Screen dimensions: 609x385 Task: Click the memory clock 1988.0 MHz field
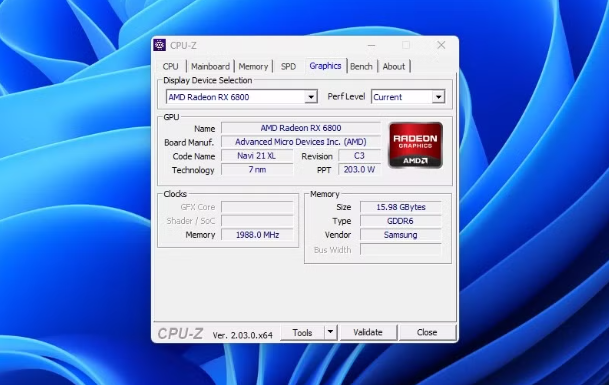tap(257, 235)
